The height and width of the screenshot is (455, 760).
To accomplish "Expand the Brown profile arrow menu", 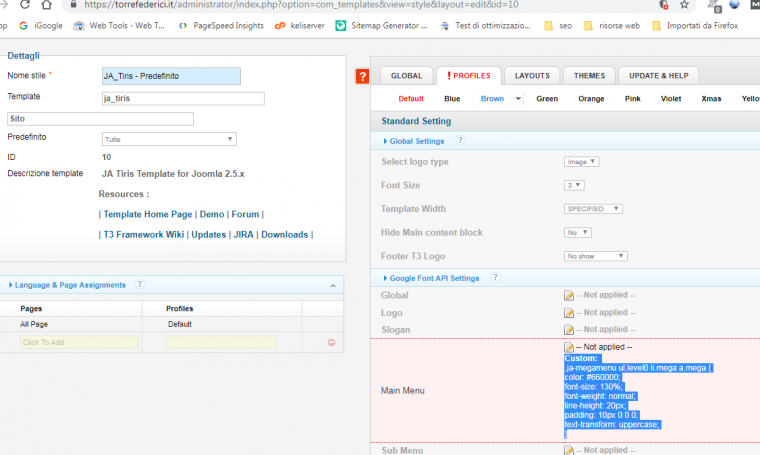I will 518,99.
